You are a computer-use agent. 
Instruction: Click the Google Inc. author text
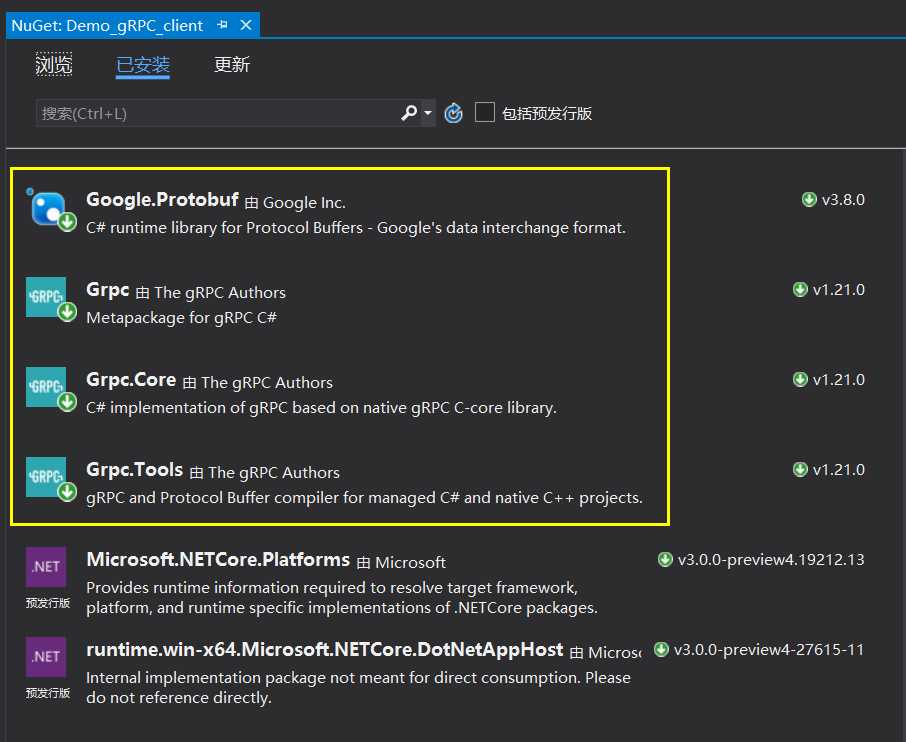304,203
